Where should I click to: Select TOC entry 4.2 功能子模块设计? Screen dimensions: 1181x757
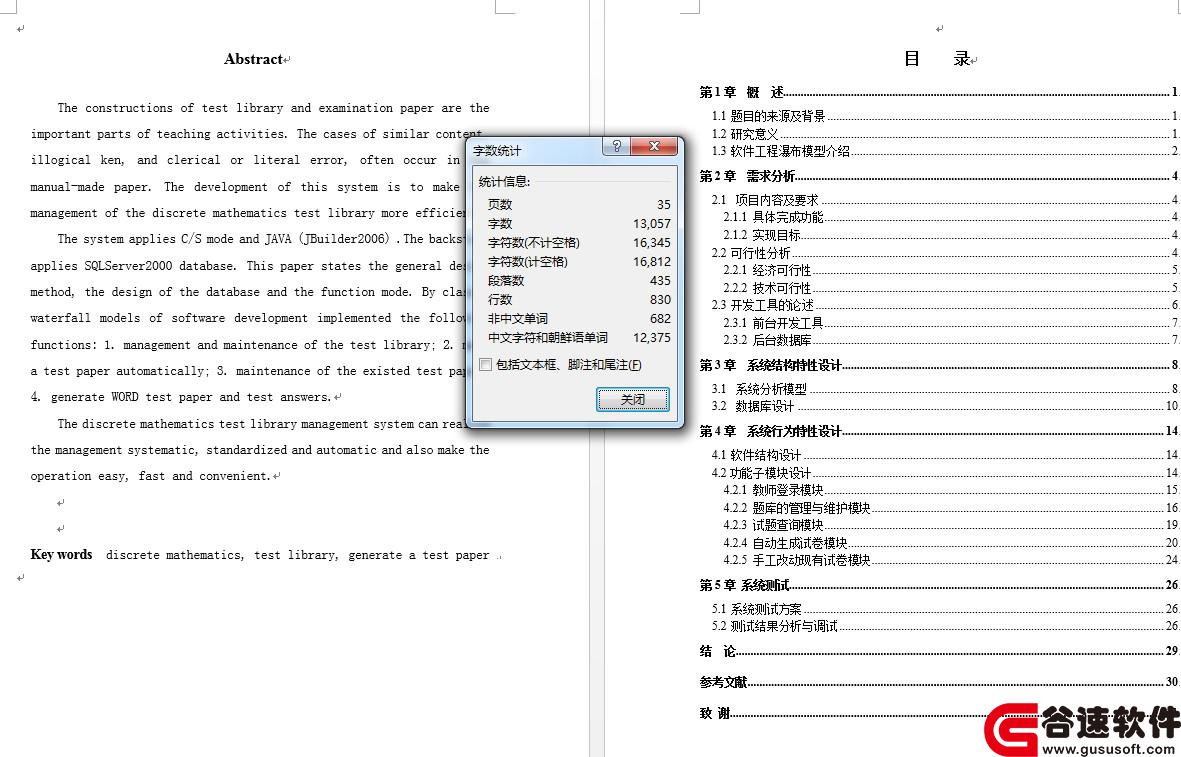pyautogui.click(x=945, y=473)
